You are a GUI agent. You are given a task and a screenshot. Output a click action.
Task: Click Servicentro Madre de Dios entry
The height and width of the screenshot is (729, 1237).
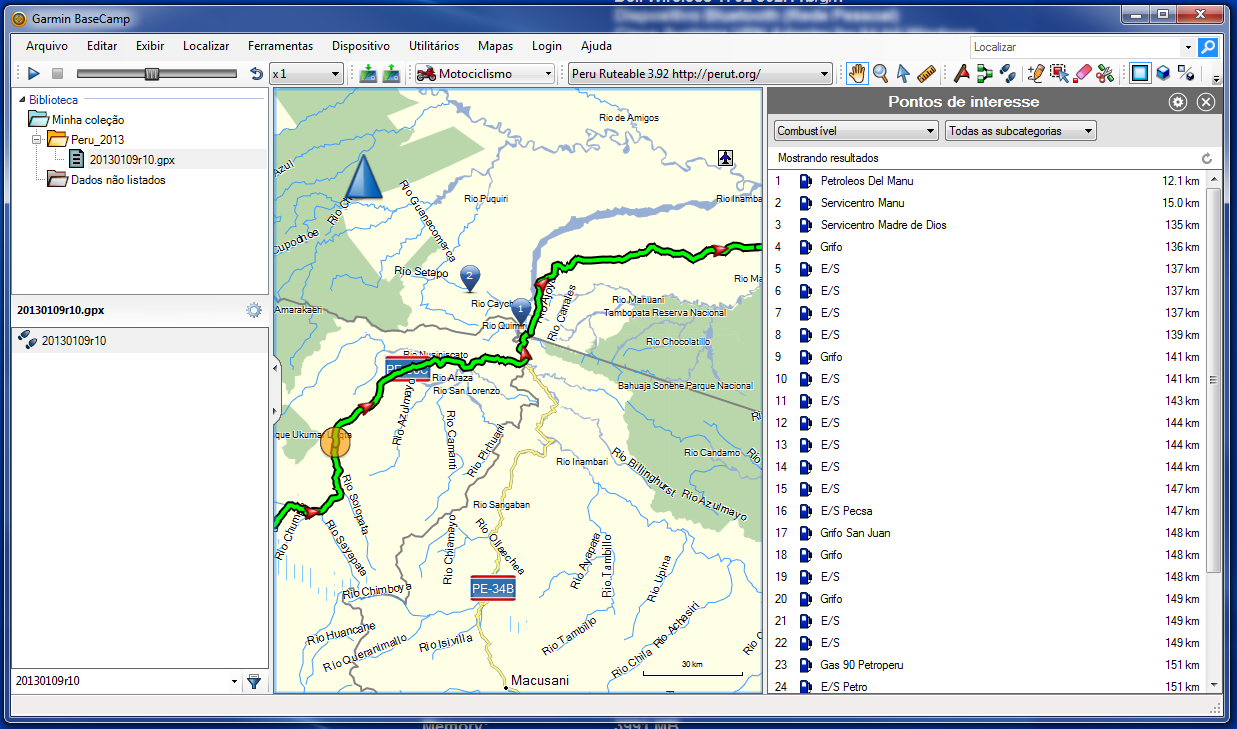point(883,225)
